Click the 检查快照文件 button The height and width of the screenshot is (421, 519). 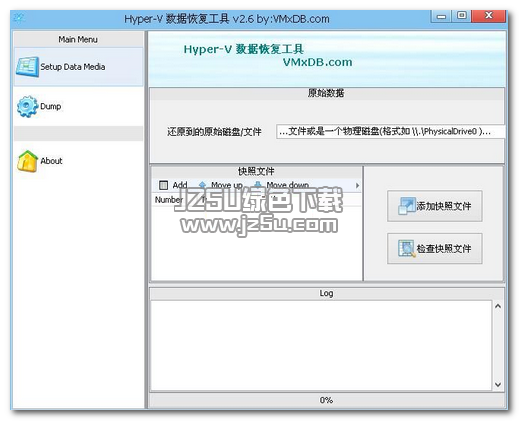[x=435, y=249]
